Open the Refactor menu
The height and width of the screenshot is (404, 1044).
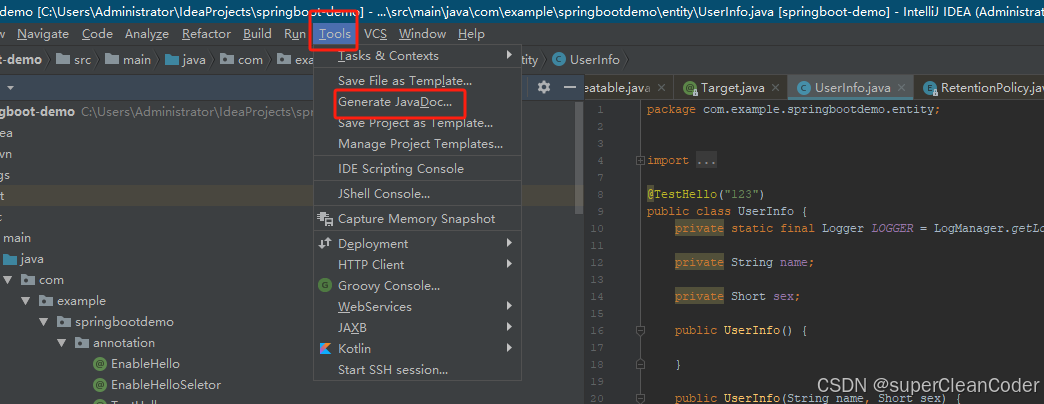pos(206,33)
